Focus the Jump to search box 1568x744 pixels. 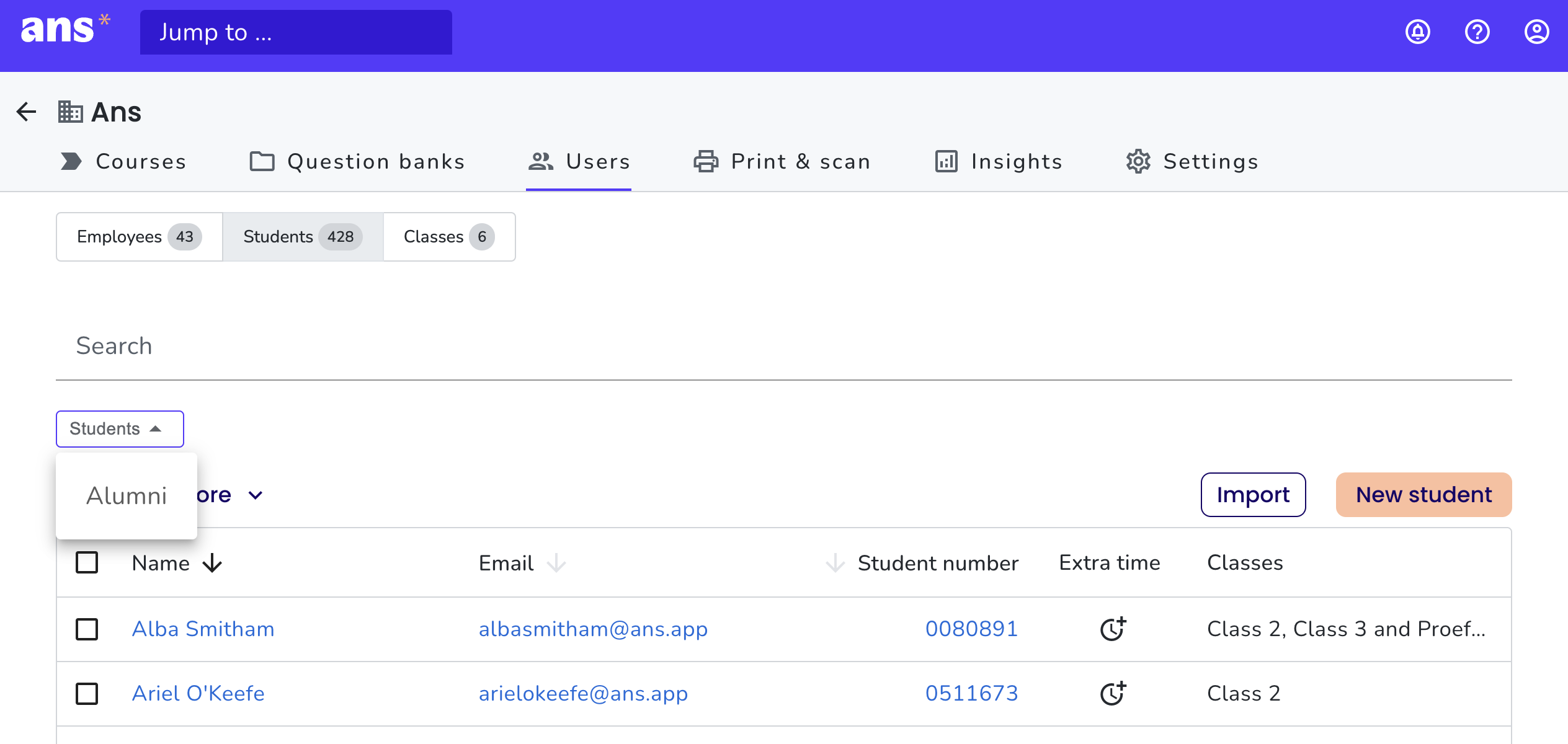[x=296, y=32]
